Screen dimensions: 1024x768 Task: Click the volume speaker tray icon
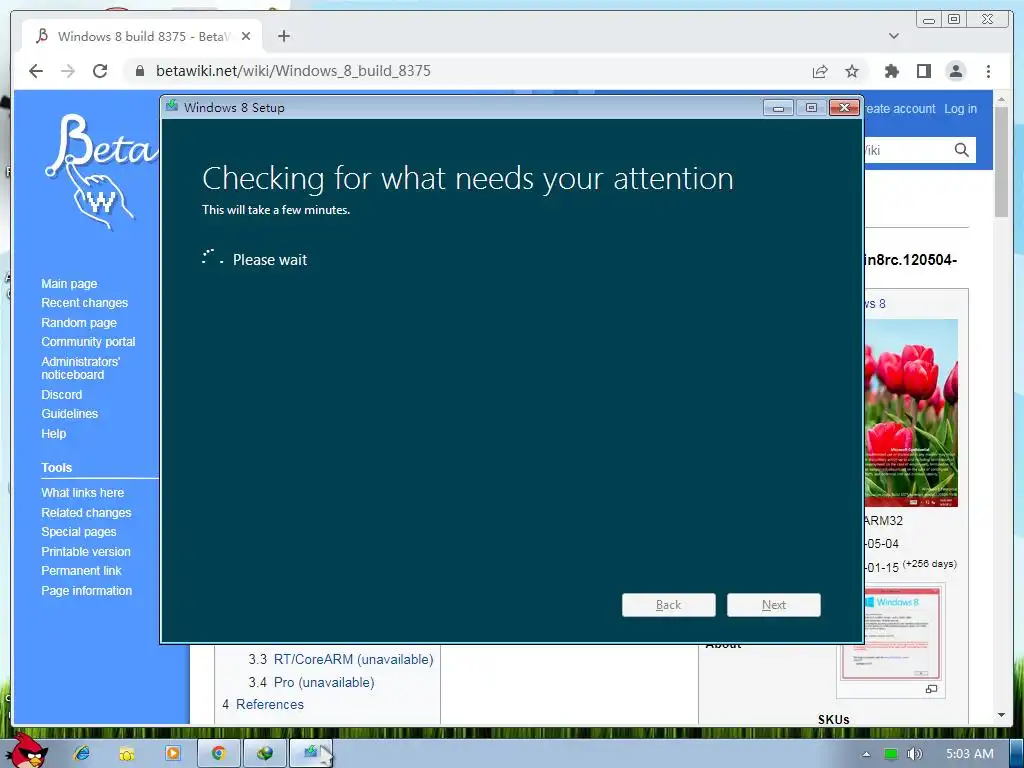(914, 754)
